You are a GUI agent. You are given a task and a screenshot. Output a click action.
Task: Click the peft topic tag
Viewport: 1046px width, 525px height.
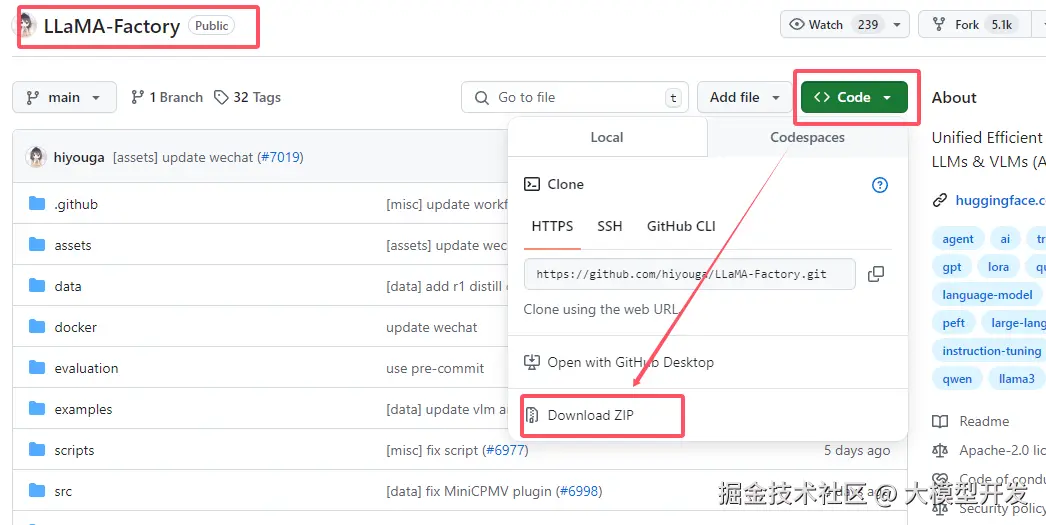click(953, 323)
